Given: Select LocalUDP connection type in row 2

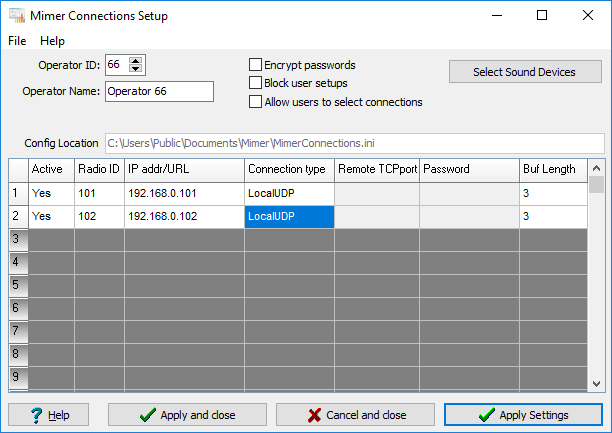Looking at the screenshot, I should 289,216.
